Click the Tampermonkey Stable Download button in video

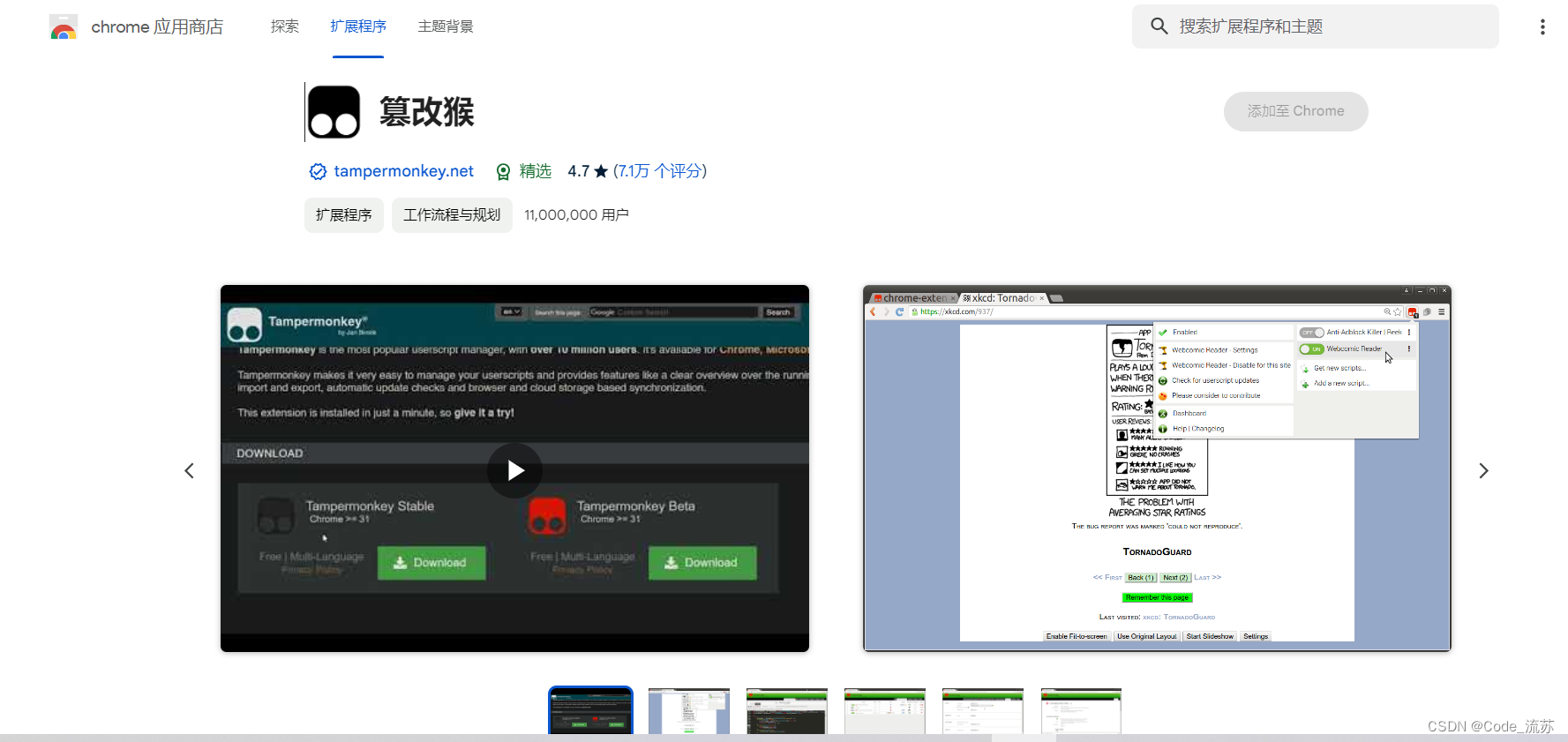[431, 563]
